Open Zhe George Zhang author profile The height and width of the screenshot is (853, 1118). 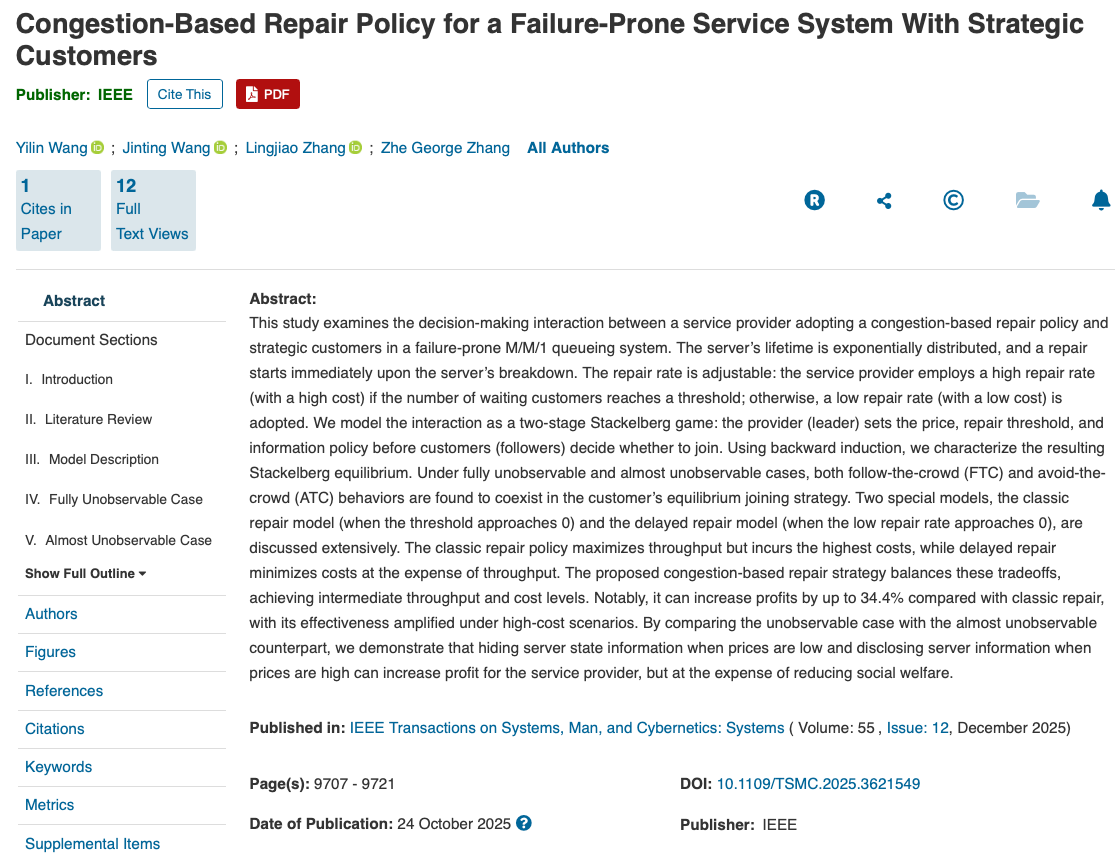click(x=445, y=148)
